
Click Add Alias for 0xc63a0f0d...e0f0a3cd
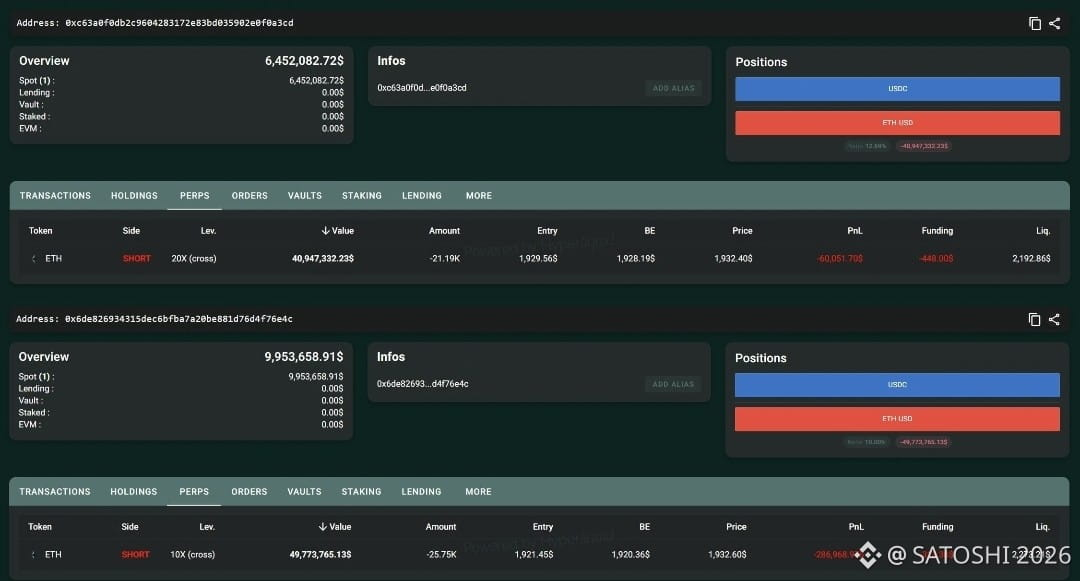click(674, 88)
